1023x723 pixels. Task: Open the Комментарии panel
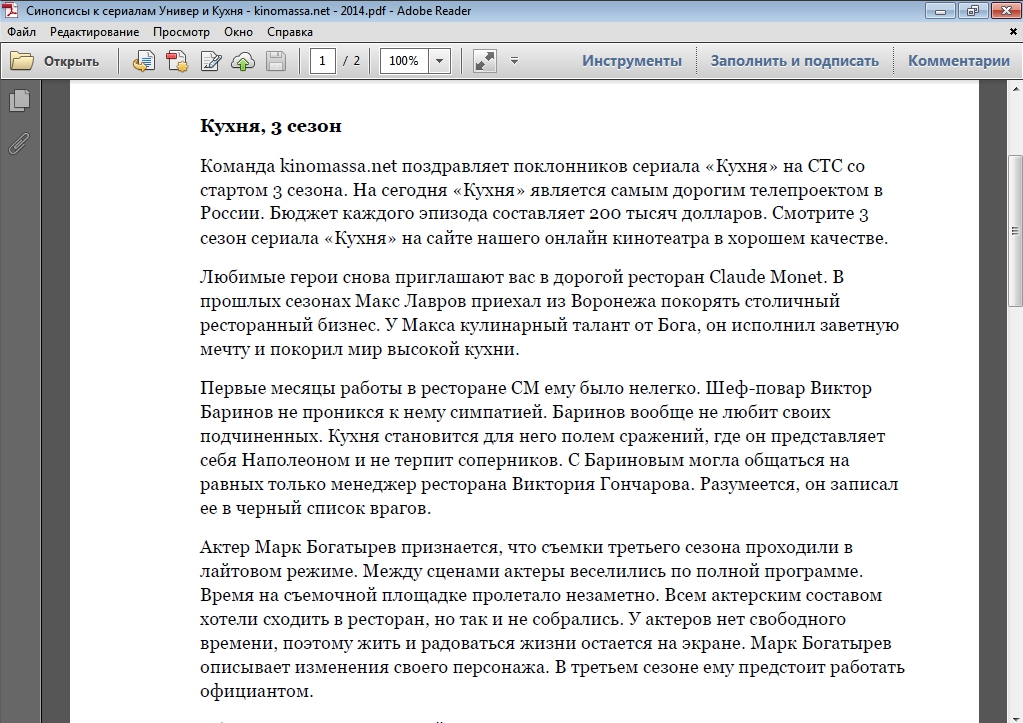[x=958, y=61]
